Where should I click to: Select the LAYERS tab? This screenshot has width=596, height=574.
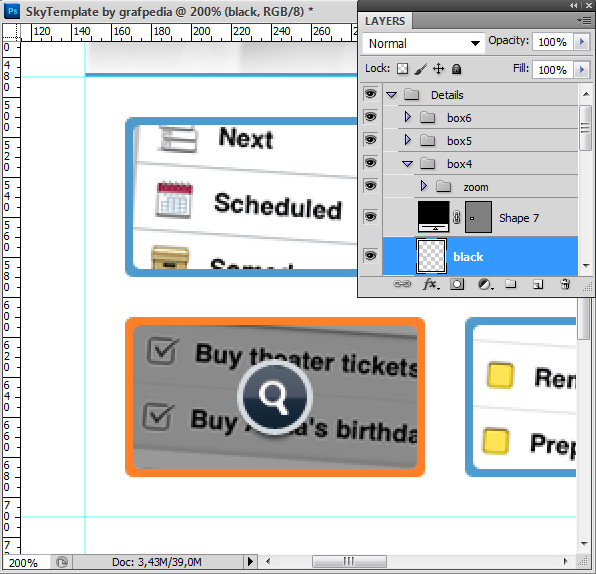(385, 21)
